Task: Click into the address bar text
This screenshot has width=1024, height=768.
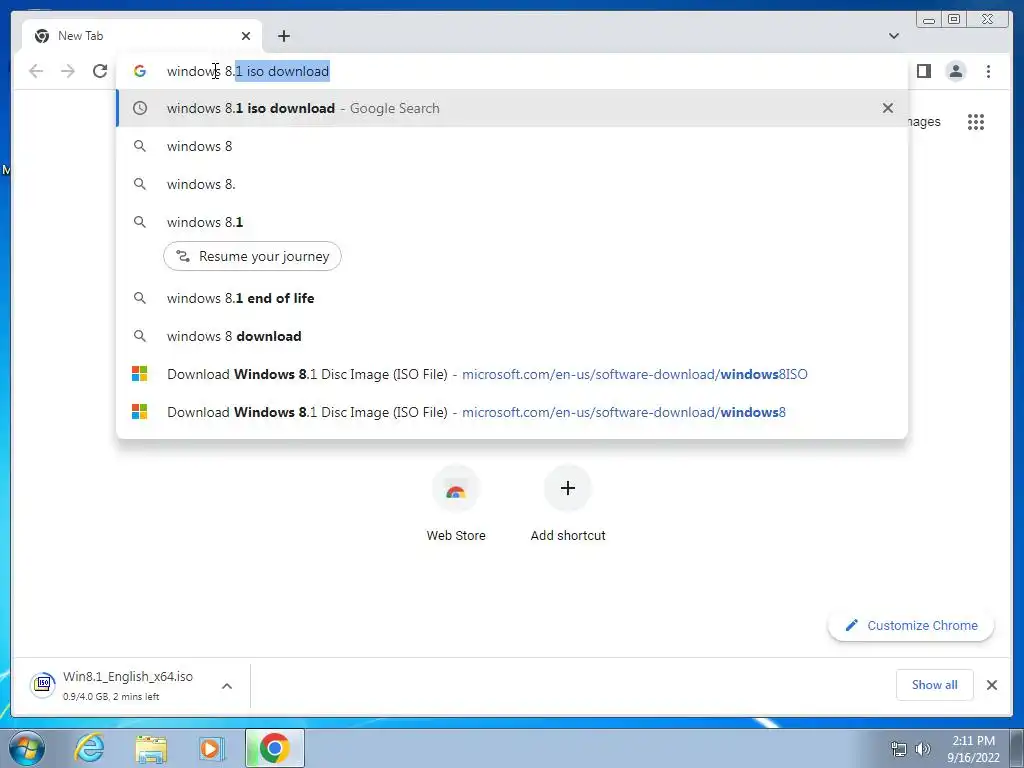Action: tap(248, 71)
